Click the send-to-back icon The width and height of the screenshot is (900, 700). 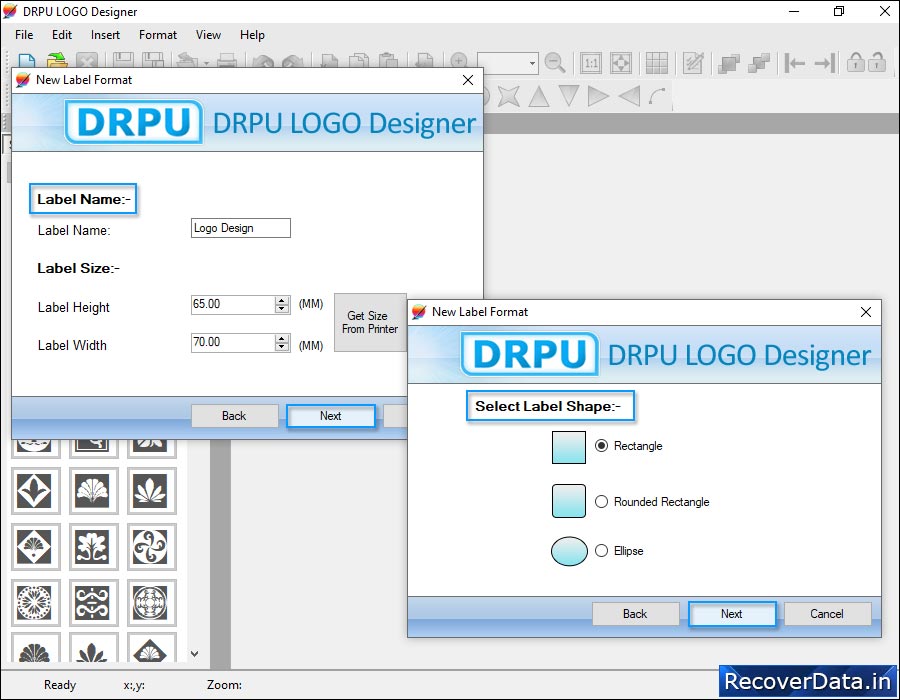(x=759, y=63)
